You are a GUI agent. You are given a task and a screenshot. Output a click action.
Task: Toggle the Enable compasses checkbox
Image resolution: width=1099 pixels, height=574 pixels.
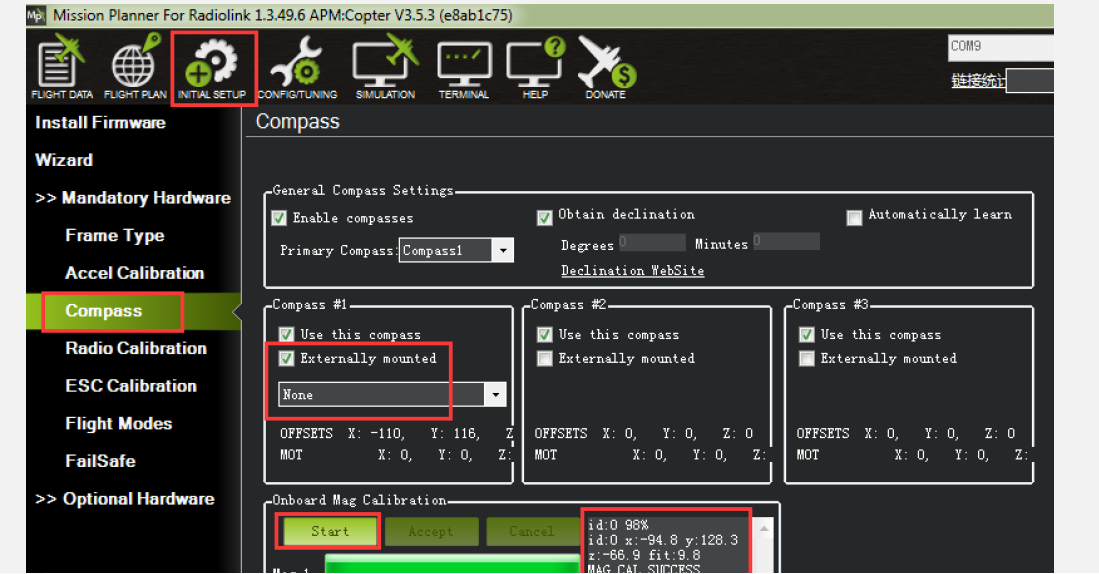click(280, 218)
